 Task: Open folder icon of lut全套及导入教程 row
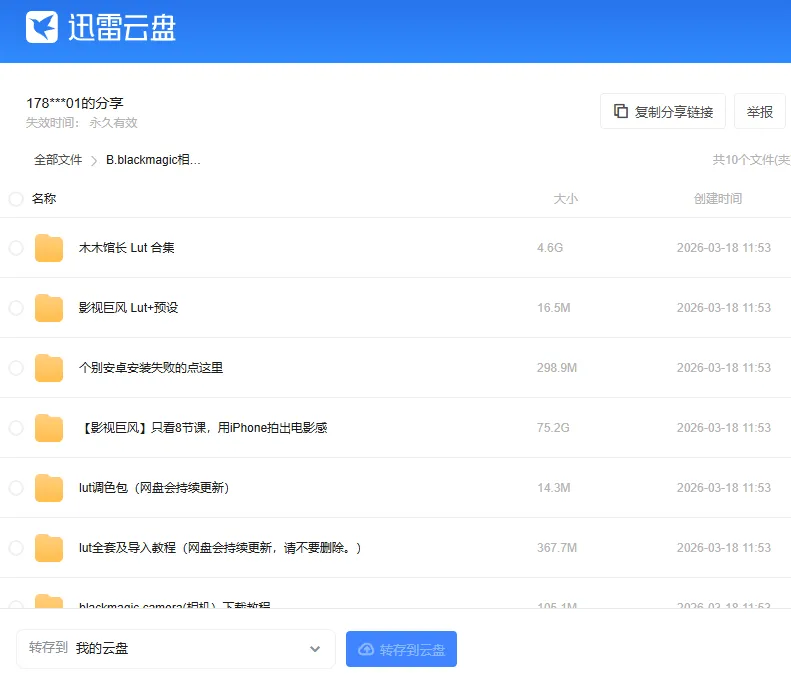click(x=49, y=548)
